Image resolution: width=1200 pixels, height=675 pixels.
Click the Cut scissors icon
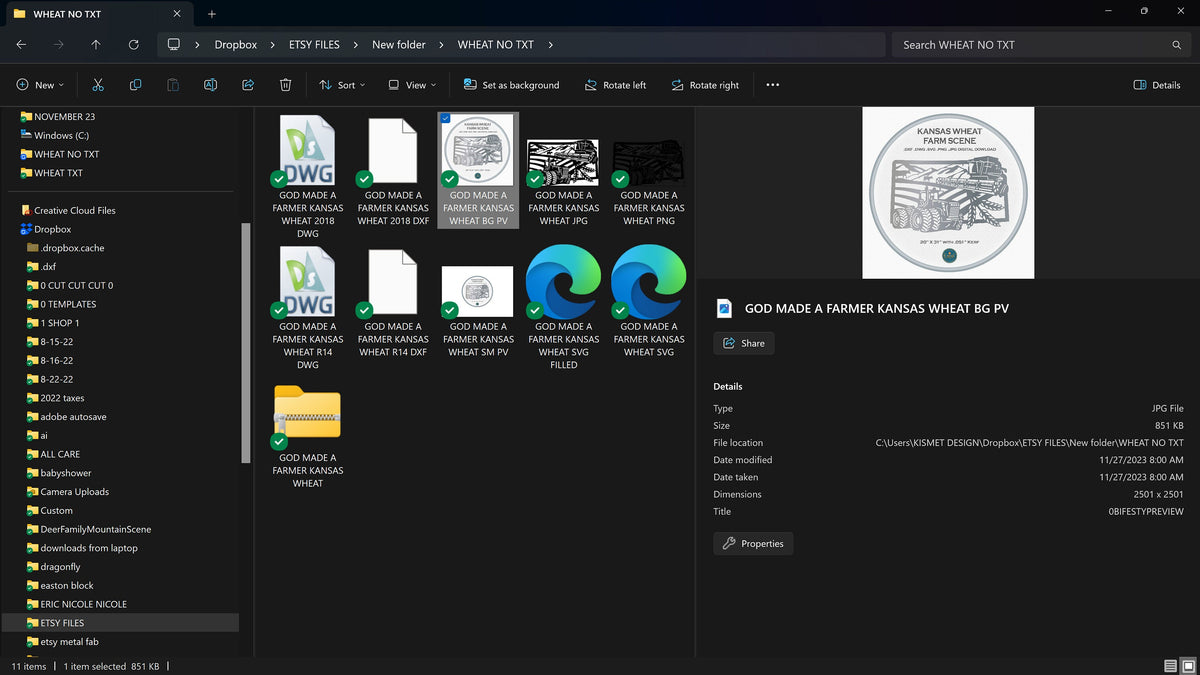tap(97, 85)
